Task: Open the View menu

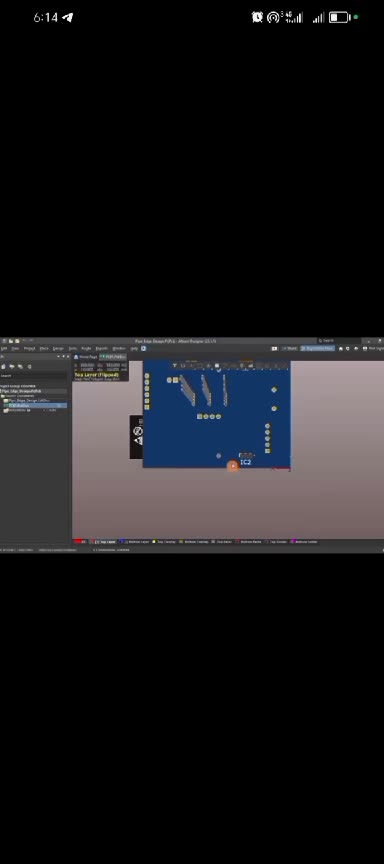Action: click(15, 348)
